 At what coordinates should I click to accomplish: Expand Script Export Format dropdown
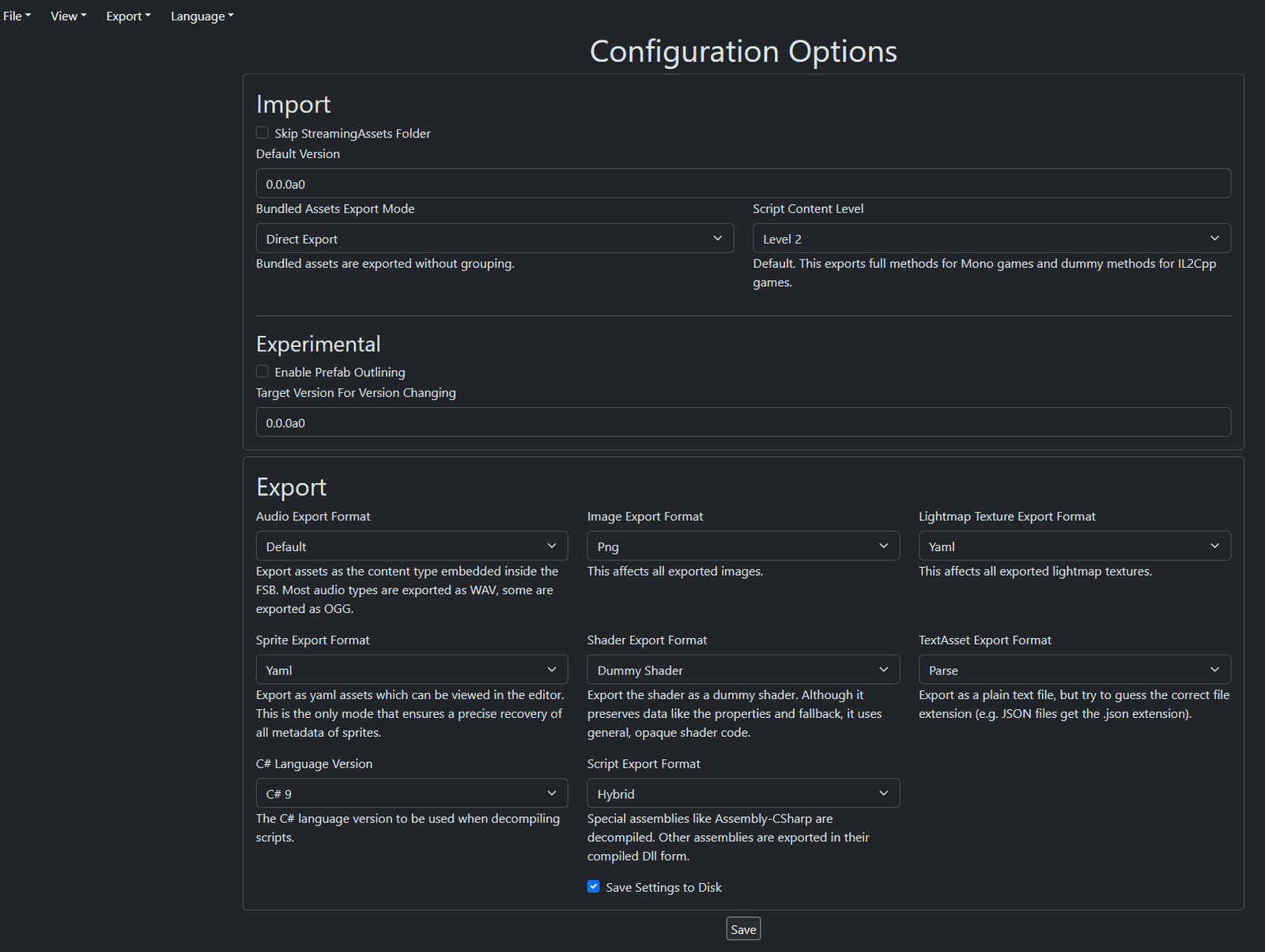click(742, 793)
